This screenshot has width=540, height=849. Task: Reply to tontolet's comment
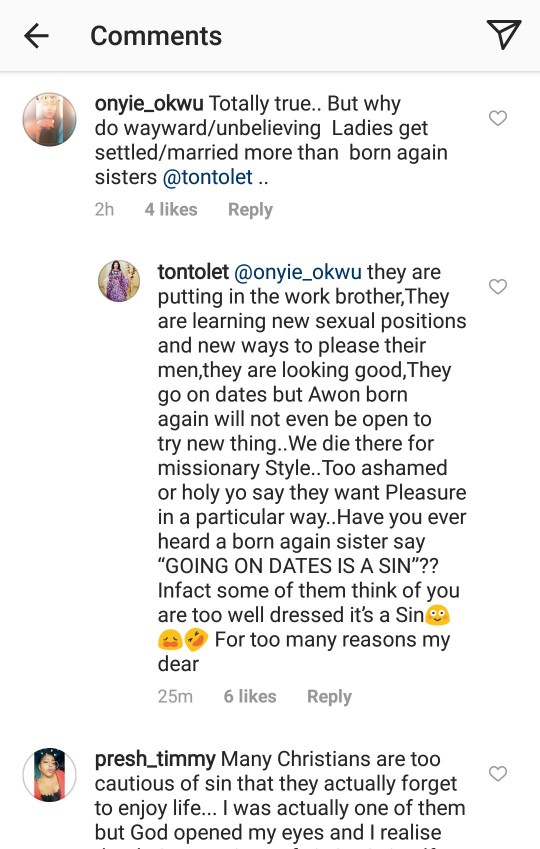329,696
